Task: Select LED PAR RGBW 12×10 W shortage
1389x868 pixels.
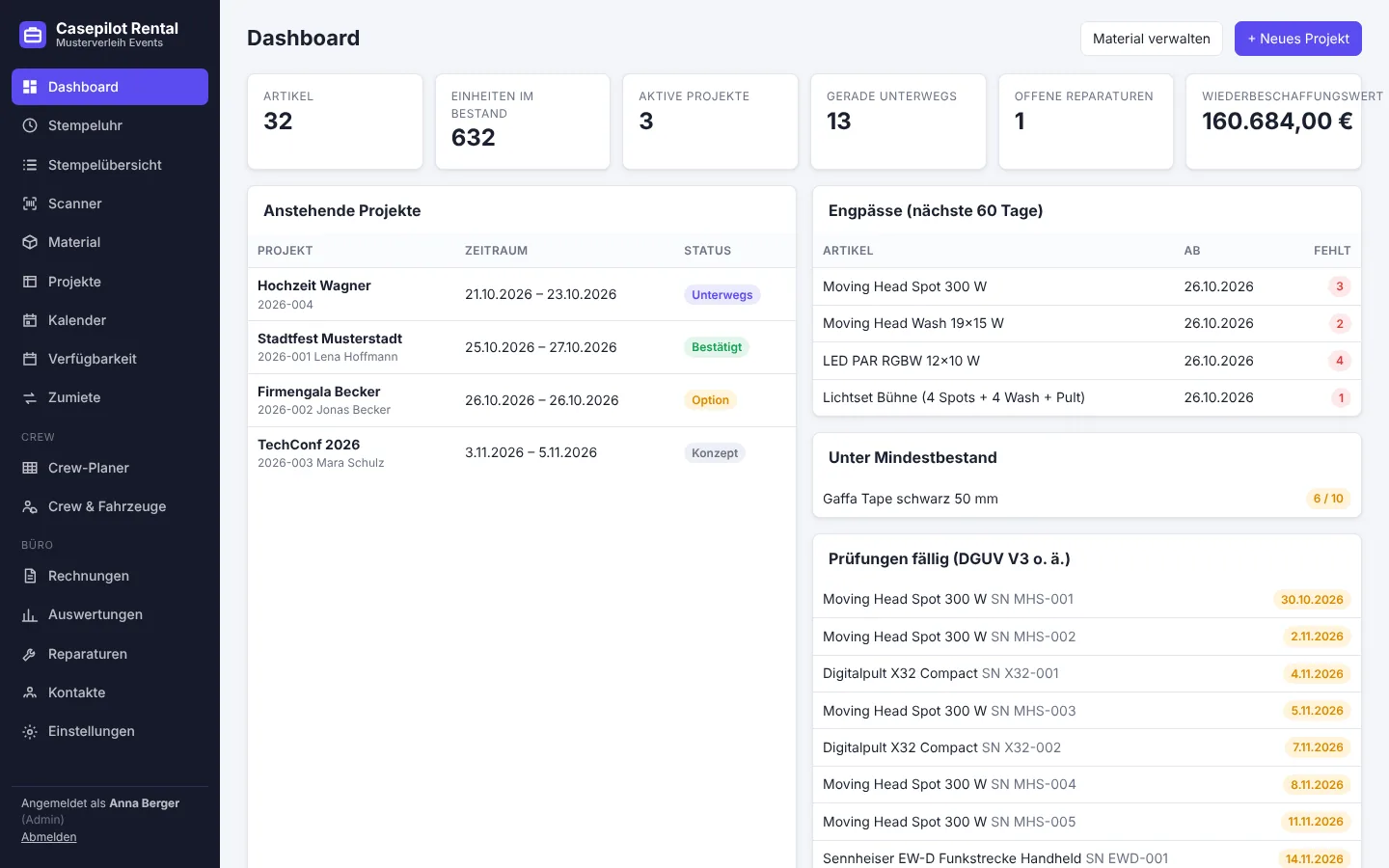Action: (1087, 361)
